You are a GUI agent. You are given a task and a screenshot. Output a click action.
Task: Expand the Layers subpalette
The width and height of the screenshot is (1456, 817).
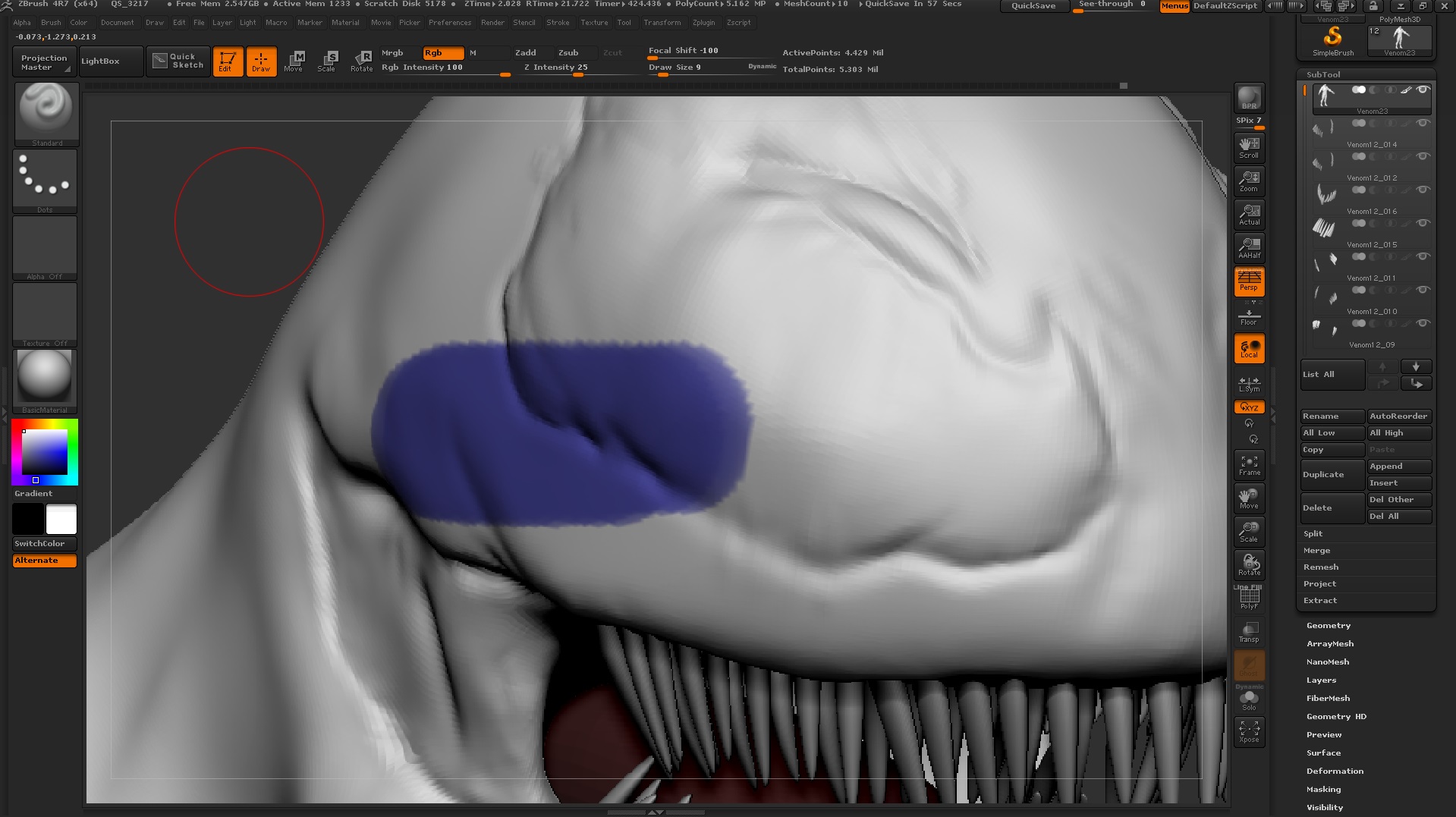coord(1321,680)
